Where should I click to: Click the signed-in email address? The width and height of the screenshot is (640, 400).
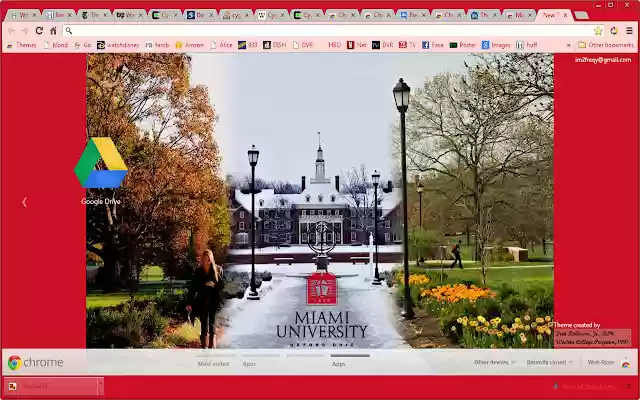click(603, 60)
